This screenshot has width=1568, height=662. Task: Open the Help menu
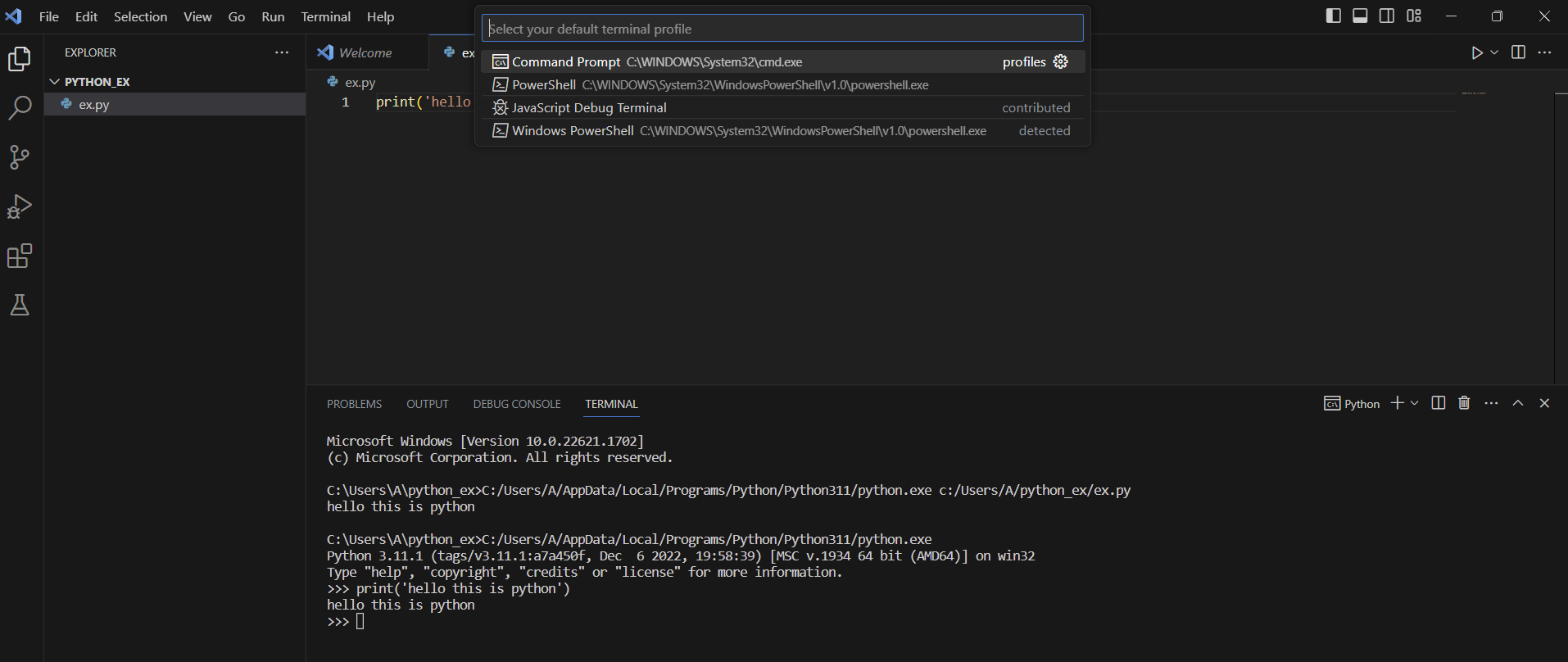pyautogui.click(x=380, y=16)
